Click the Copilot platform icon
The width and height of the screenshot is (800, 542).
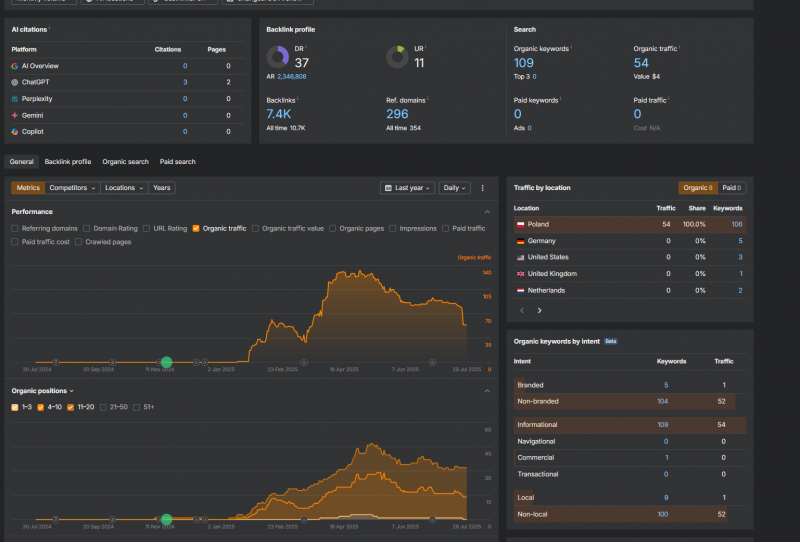click(x=14, y=131)
